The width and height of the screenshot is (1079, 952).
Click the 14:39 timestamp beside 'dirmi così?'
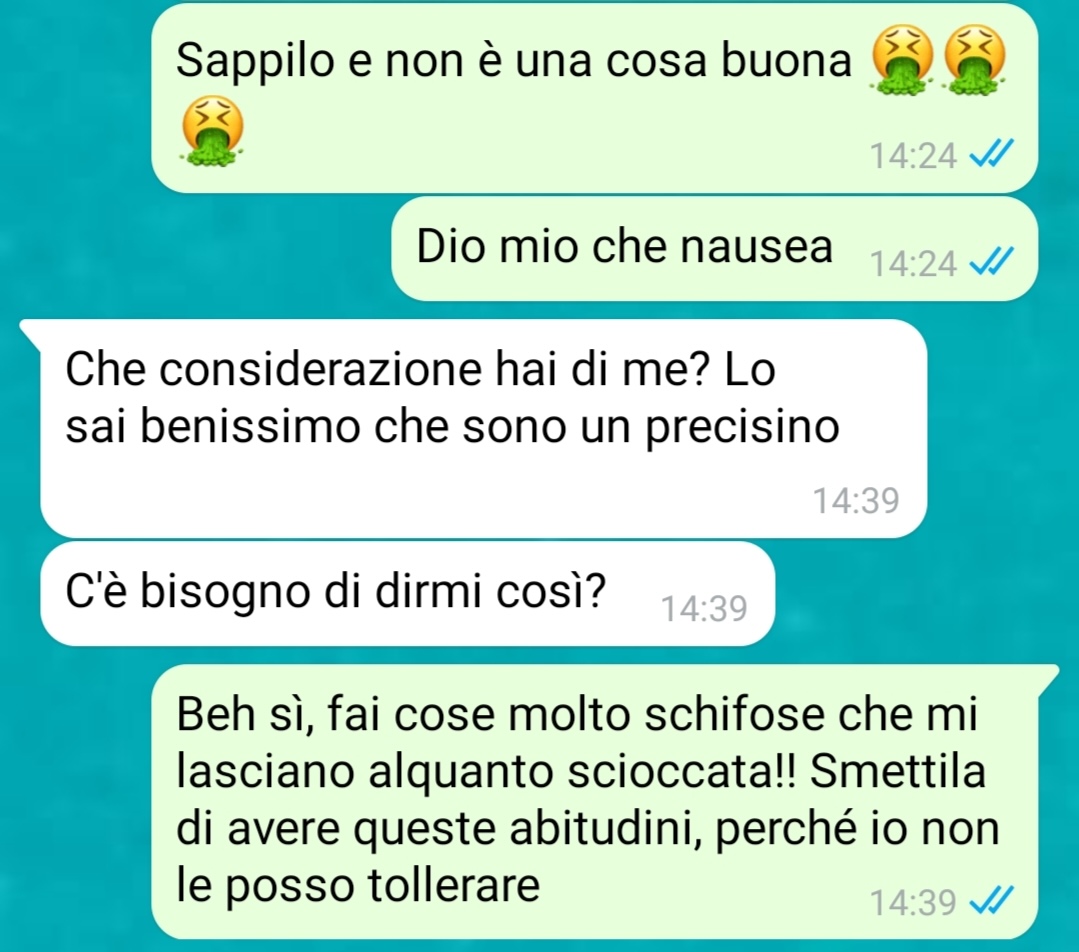704,609
